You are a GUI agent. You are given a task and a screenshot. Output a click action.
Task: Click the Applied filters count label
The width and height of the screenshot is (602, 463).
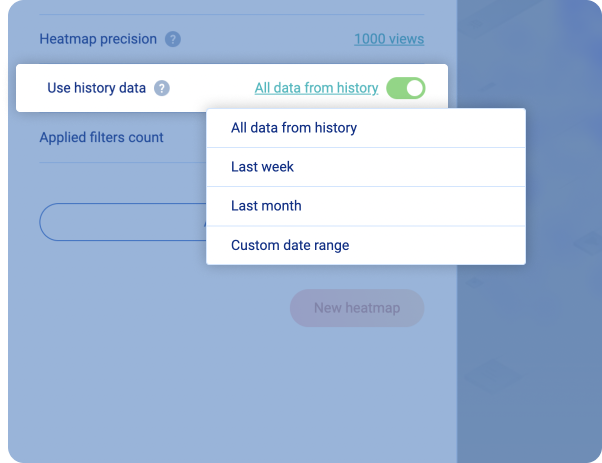click(101, 137)
